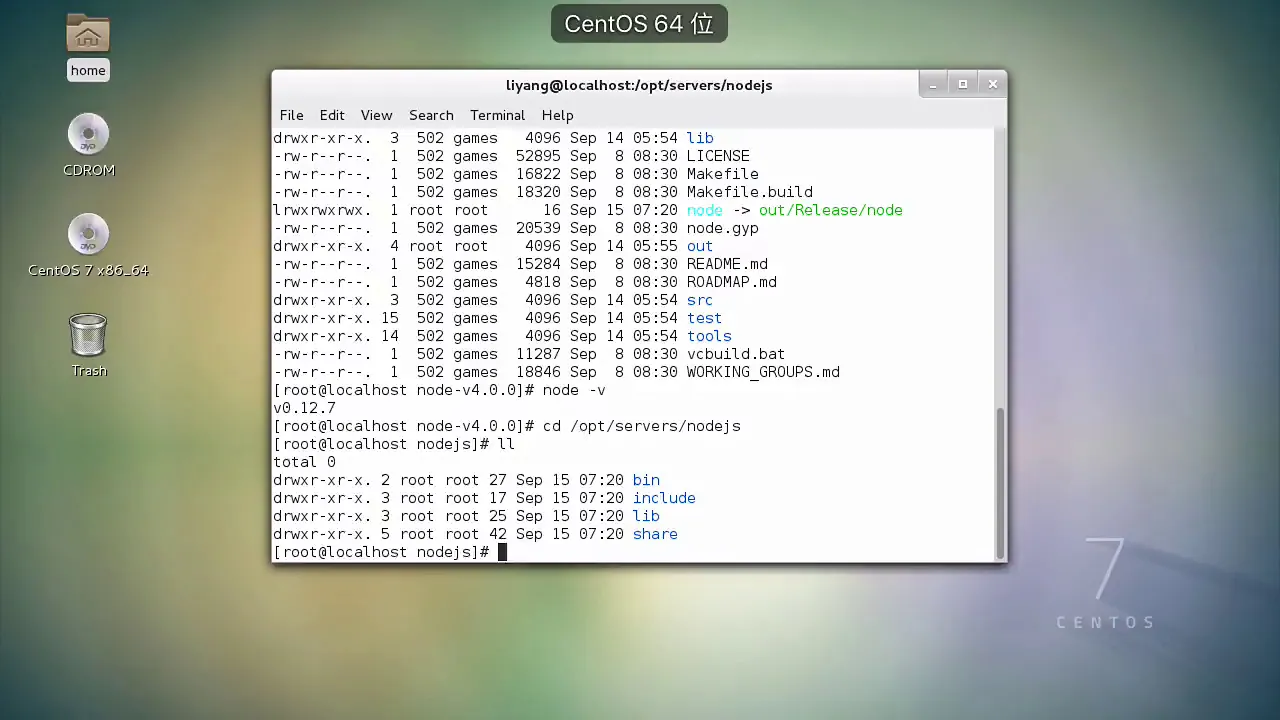Click the 'LICENSE' file name

tap(718, 156)
